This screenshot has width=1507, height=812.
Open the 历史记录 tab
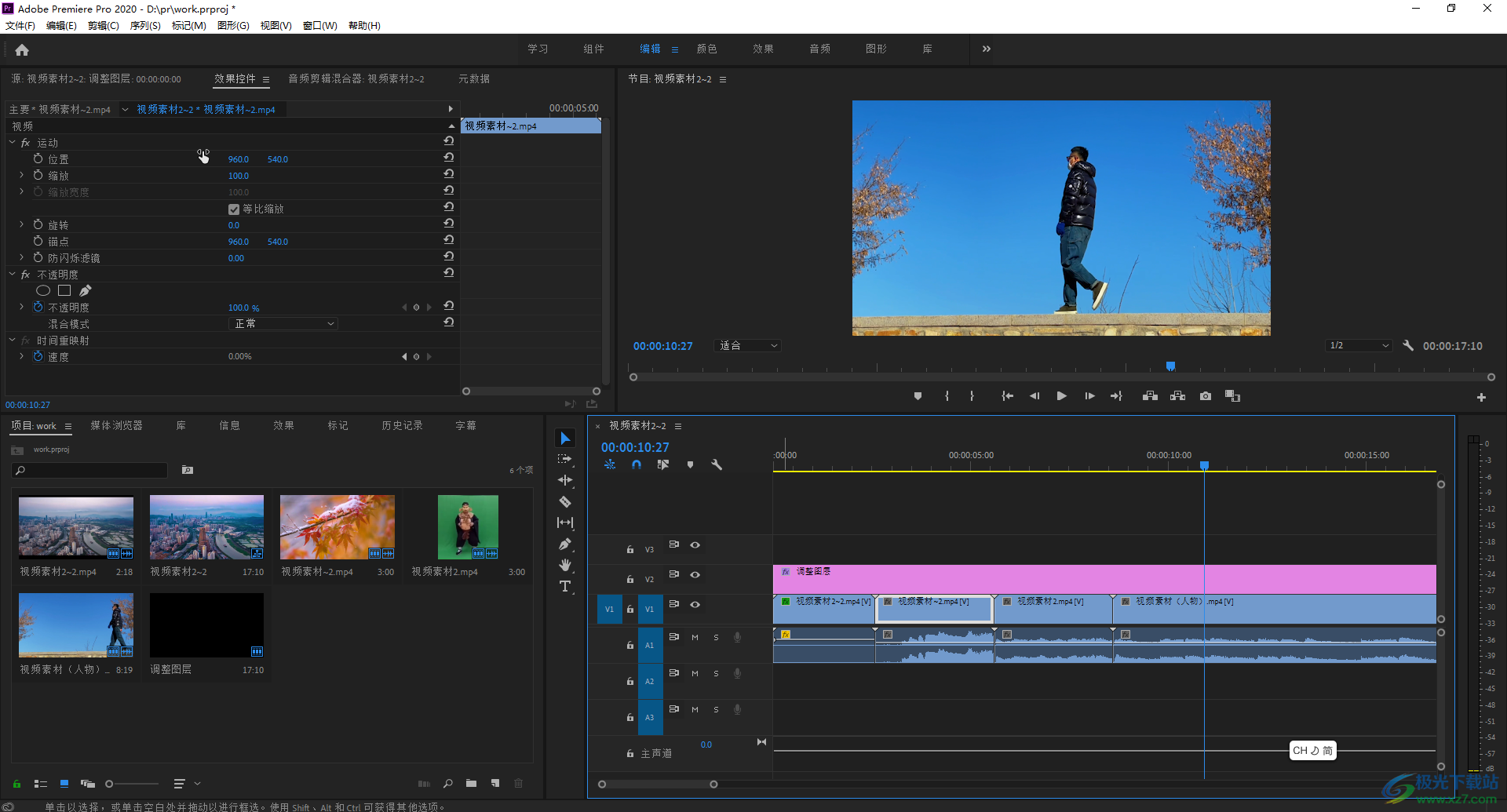tap(403, 426)
